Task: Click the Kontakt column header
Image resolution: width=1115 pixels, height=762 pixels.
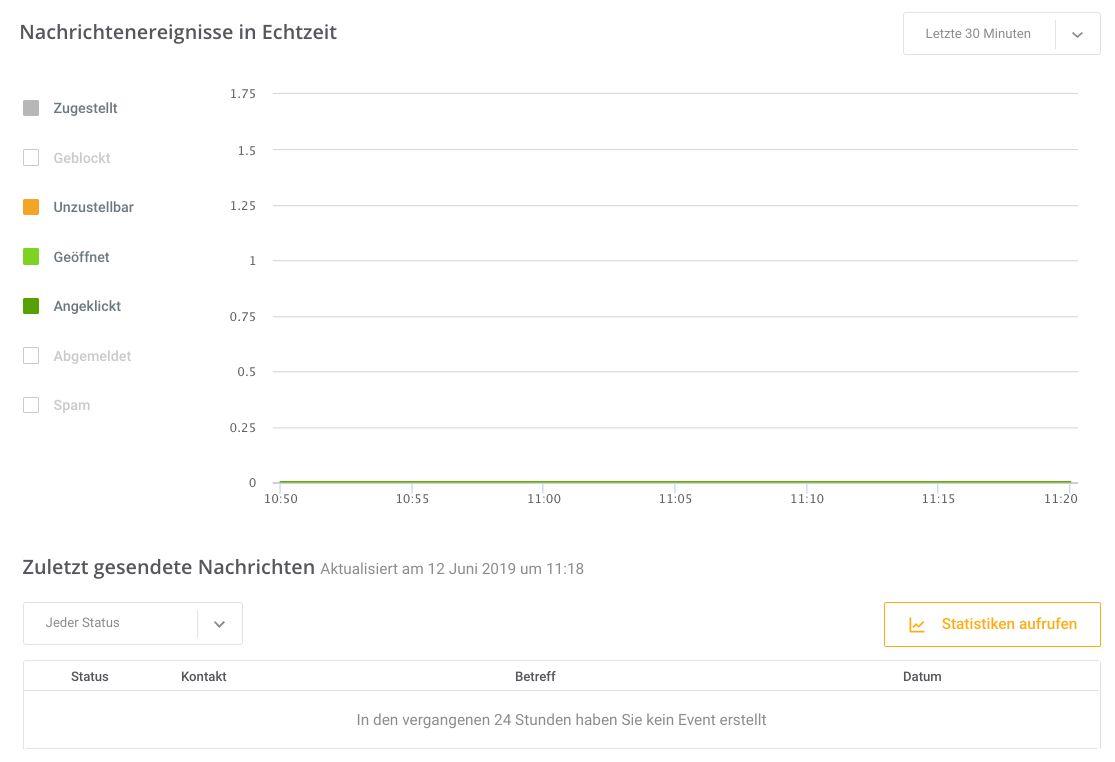Action: 203,677
